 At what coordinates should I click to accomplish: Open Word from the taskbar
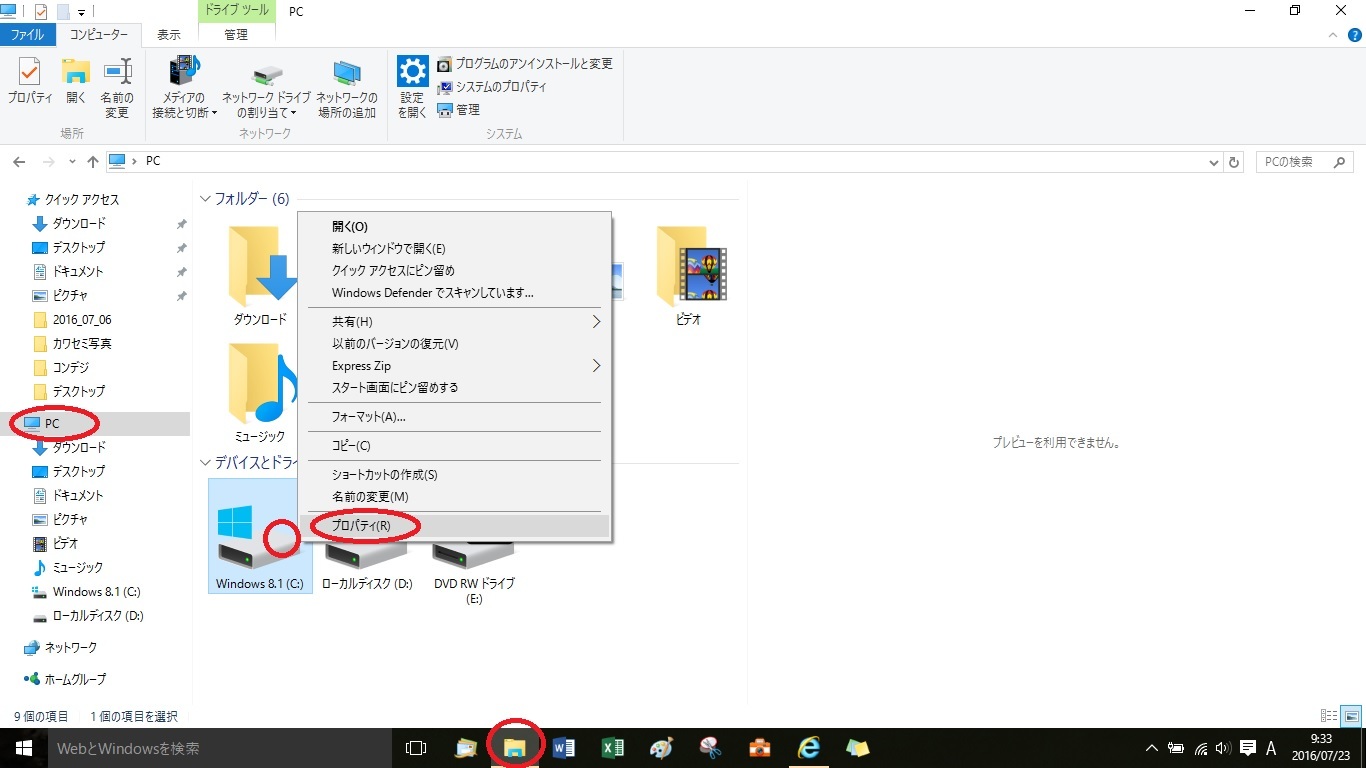(x=563, y=748)
